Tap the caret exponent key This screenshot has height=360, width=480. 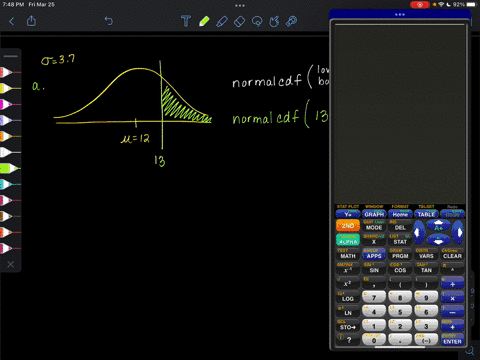(x=452, y=270)
